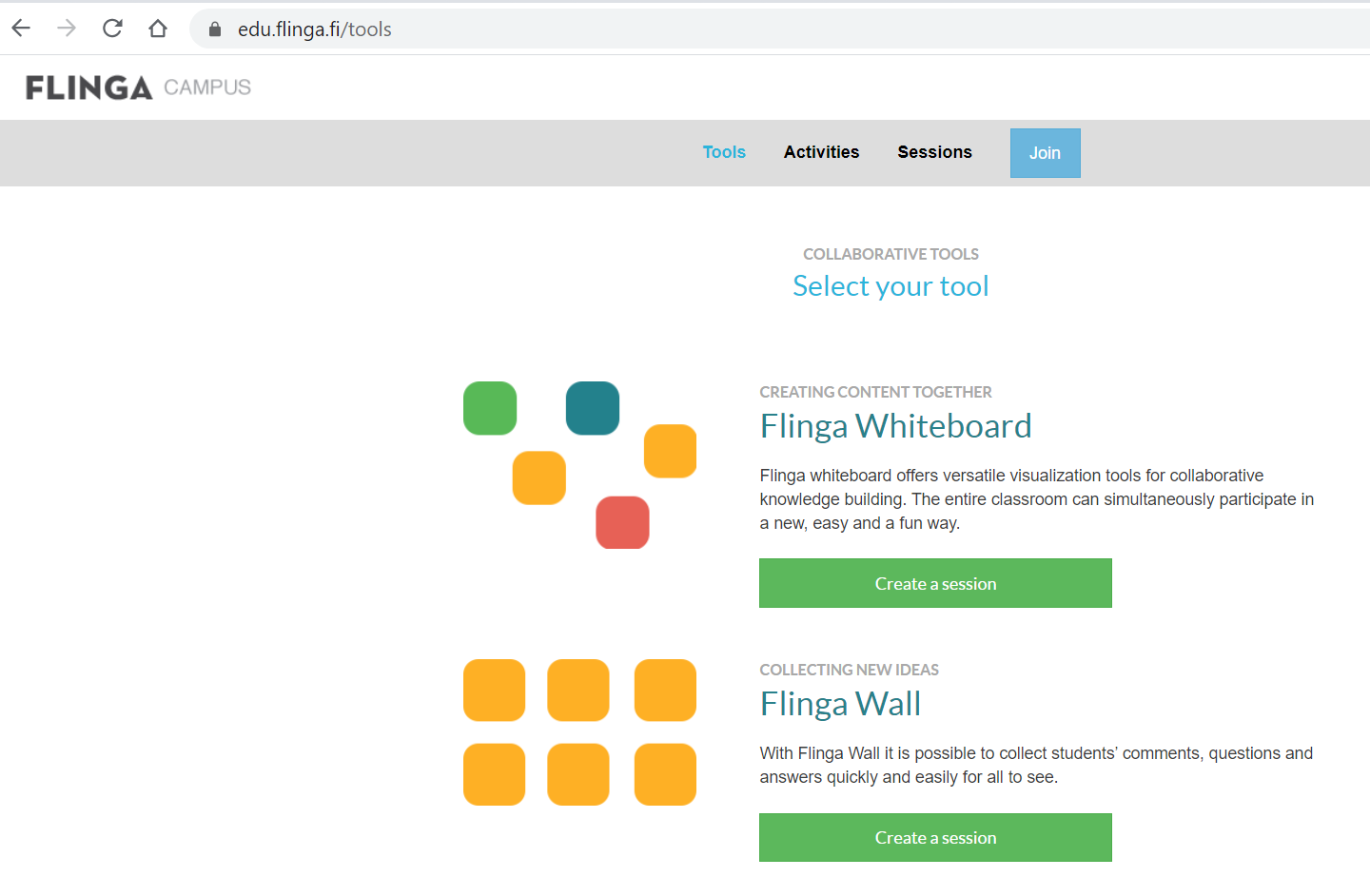Click the browser home icon
Screen dimensions: 1370x896
(158, 29)
